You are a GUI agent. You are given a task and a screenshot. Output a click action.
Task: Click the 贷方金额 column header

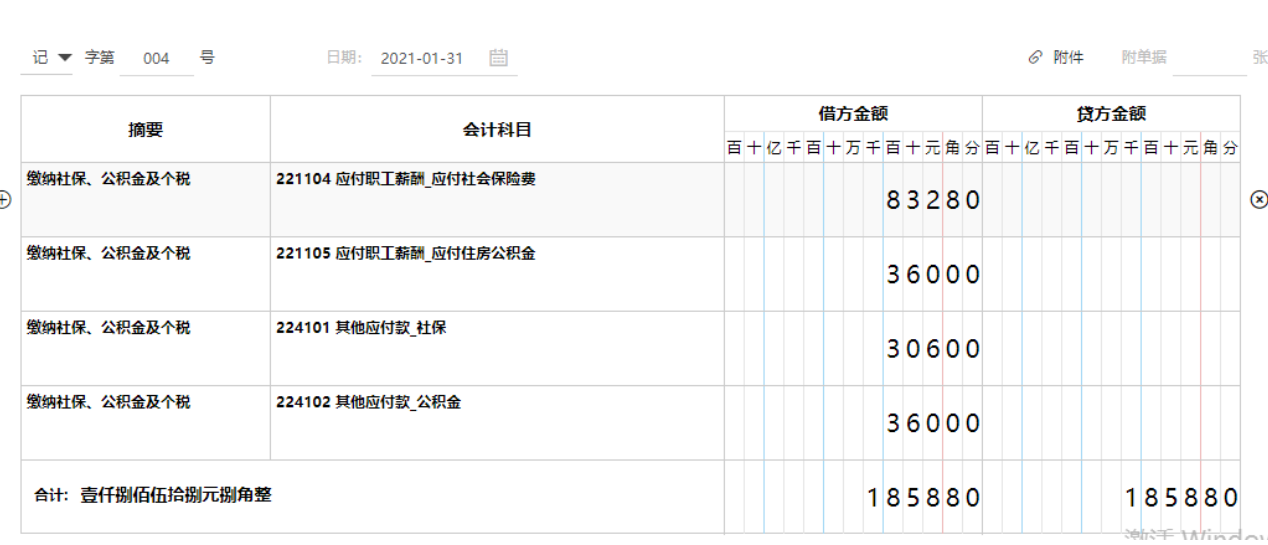[x=1111, y=114]
